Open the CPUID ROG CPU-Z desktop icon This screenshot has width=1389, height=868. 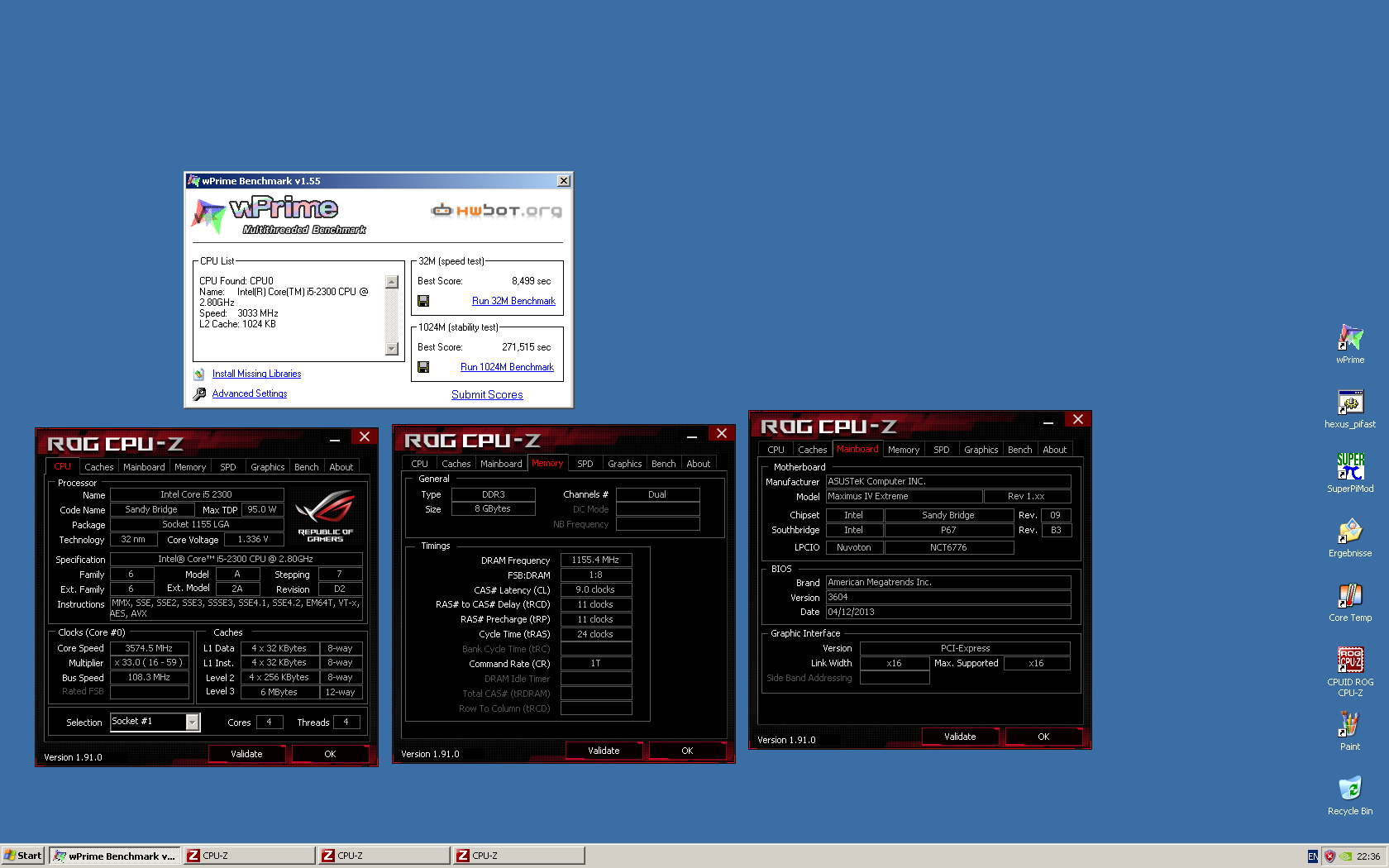coord(1350,671)
